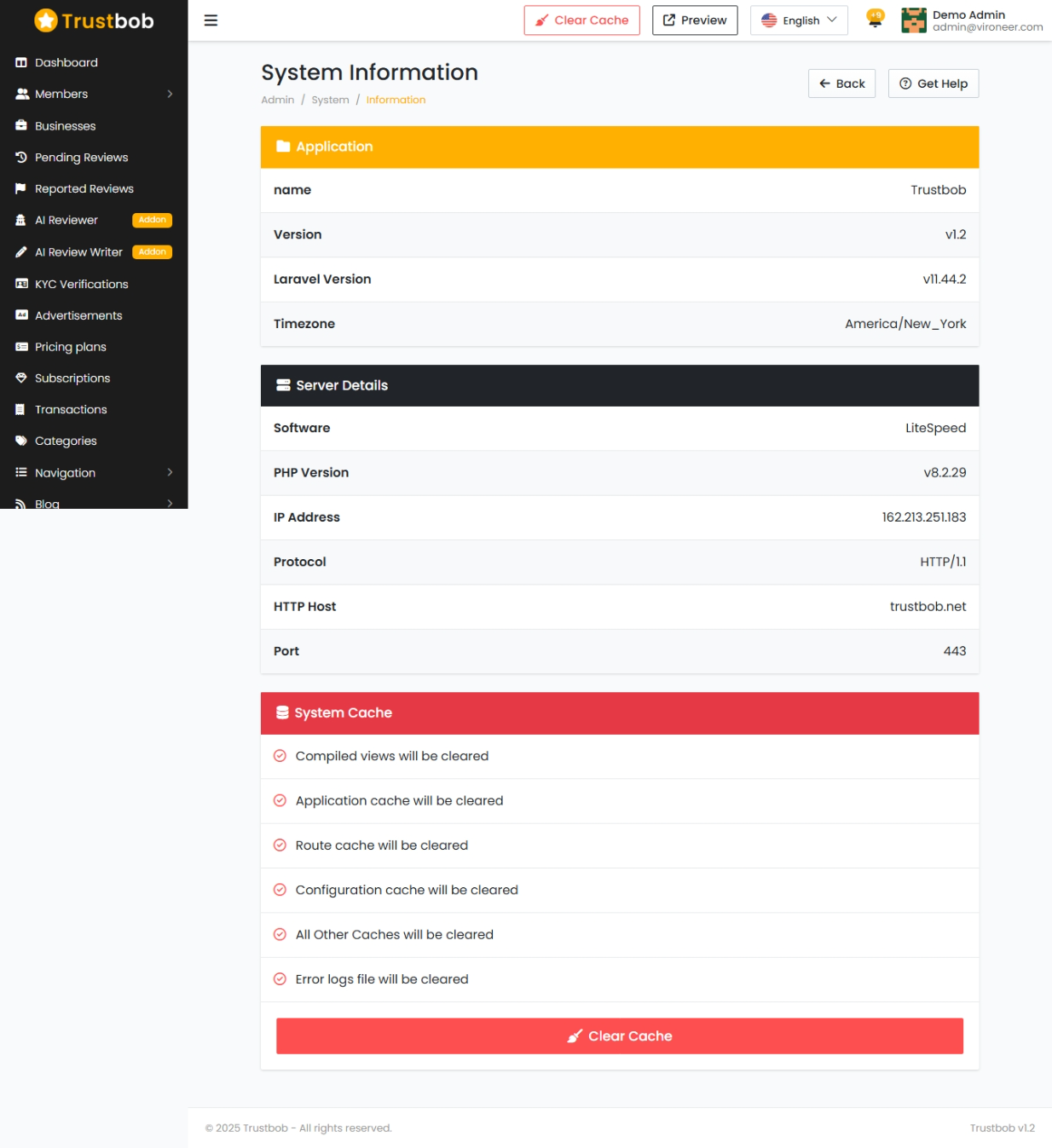1052x1148 pixels.
Task: Click the Businesses briefcase icon
Action: pyautogui.click(x=21, y=125)
